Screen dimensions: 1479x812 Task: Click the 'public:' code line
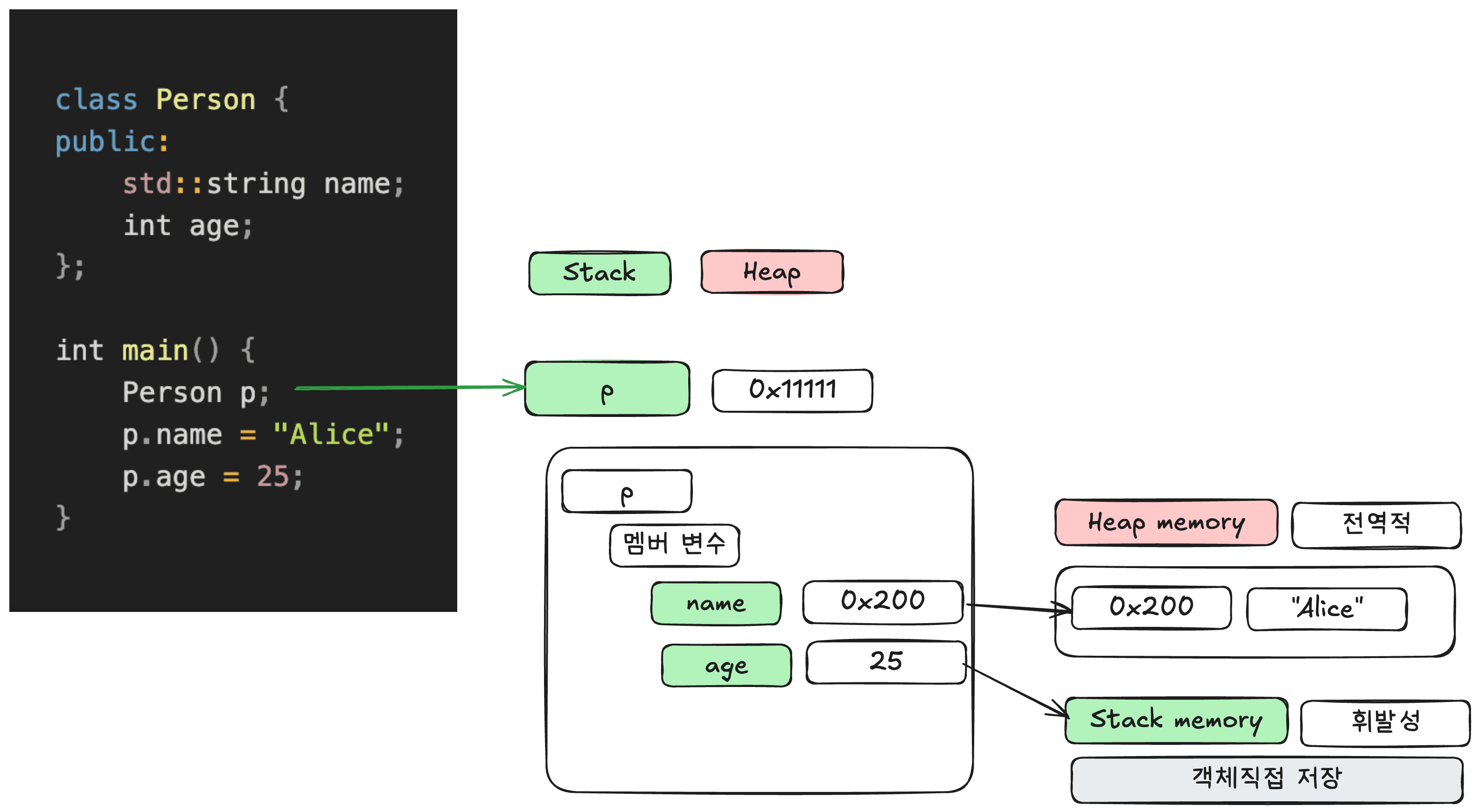tap(112, 142)
